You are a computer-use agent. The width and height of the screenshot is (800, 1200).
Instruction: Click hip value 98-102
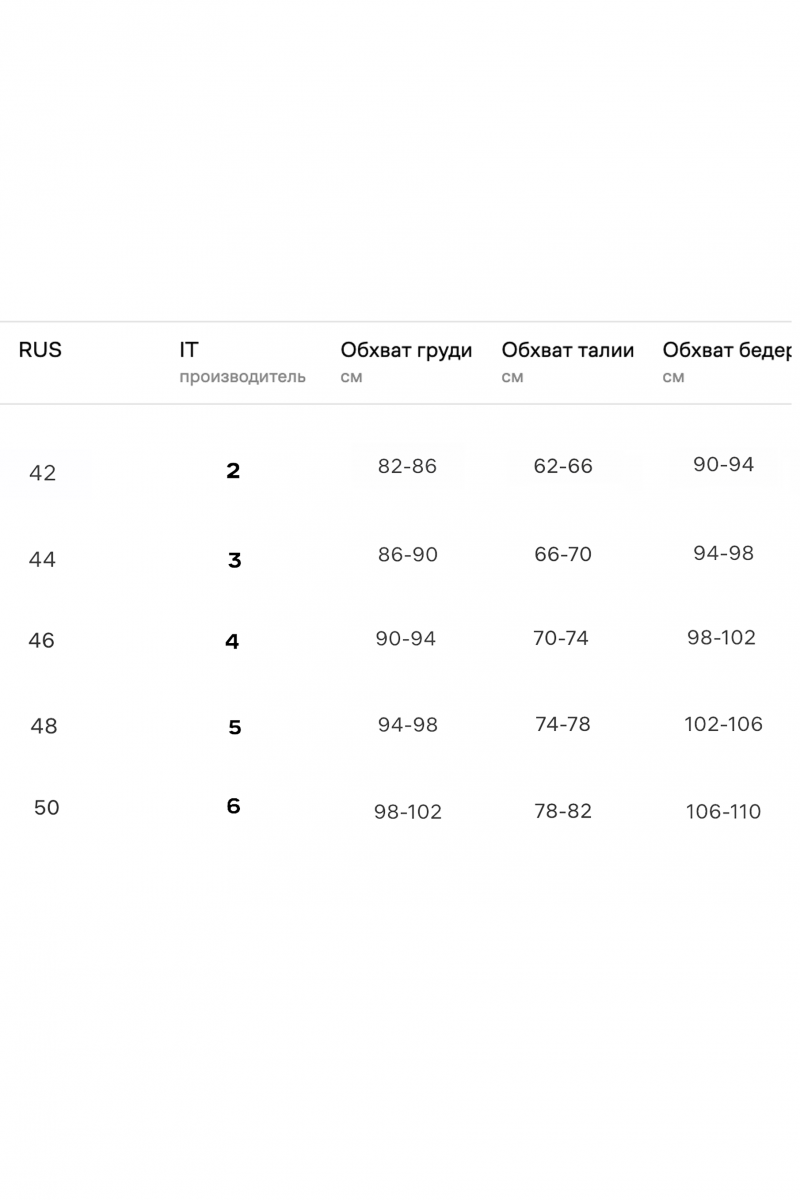[x=721, y=638]
